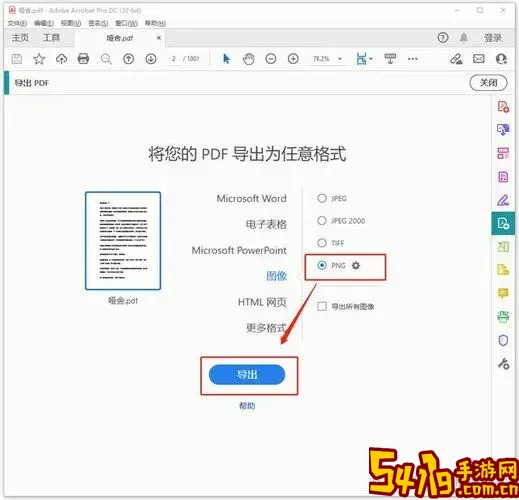The height and width of the screenshot is (500, 519).
Task: Click the zoom out minus icon
Action: coord(271,59)
